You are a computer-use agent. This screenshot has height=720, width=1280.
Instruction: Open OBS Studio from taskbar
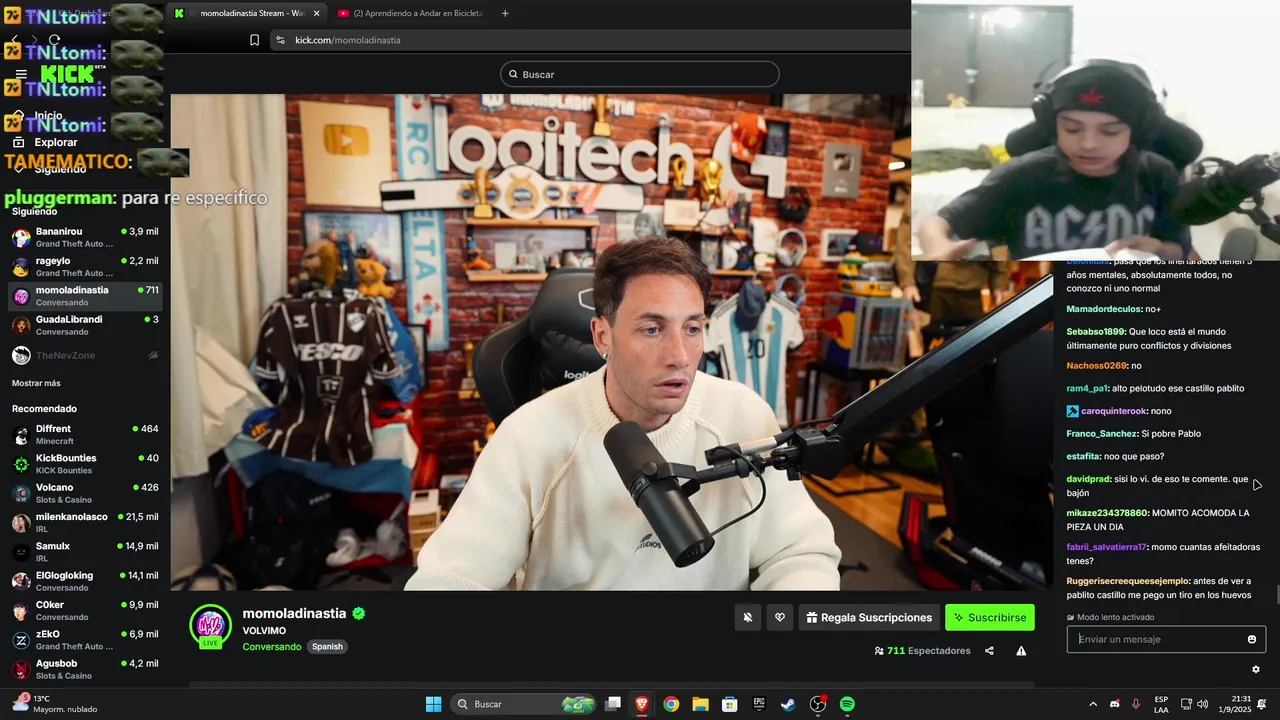pyautogui.click(x=818, y=704)
